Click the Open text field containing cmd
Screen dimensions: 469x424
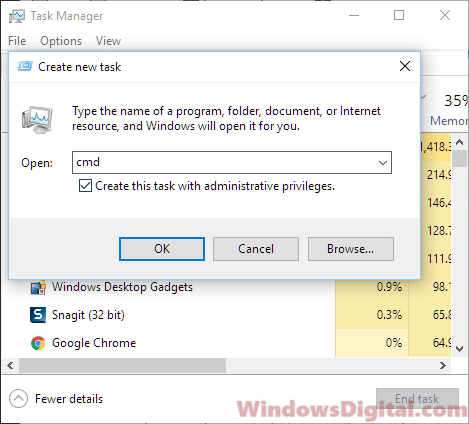[x=232, y=163]
